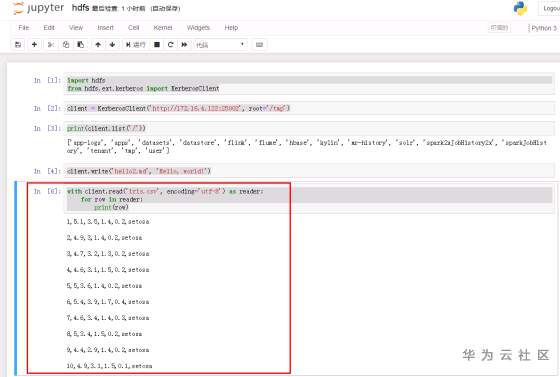Image resolution: width=560 pixels, height=377 pixels.
Task: Click the Jupyter logo
Action: [x=39, y=8]
